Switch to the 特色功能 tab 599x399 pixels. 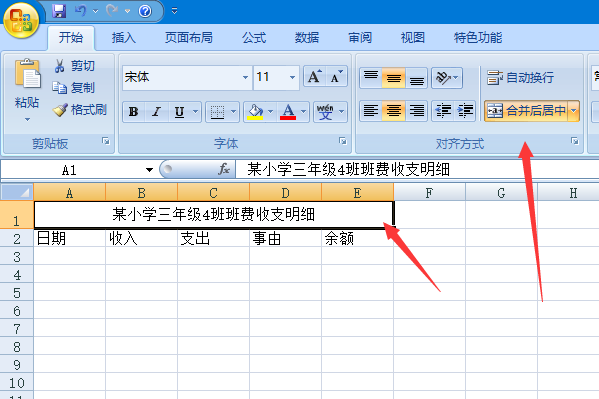tap(478, 38)
